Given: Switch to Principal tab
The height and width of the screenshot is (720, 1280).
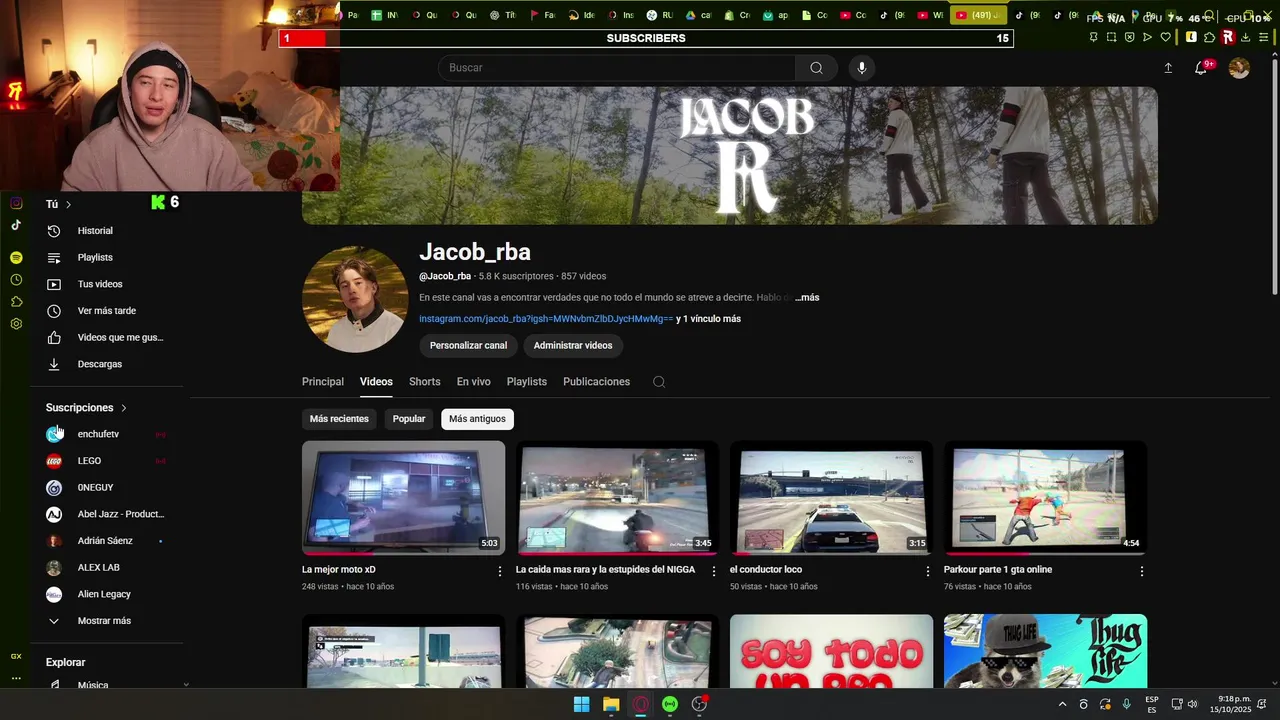Looking at the screenshot, I should coord(323,382).
